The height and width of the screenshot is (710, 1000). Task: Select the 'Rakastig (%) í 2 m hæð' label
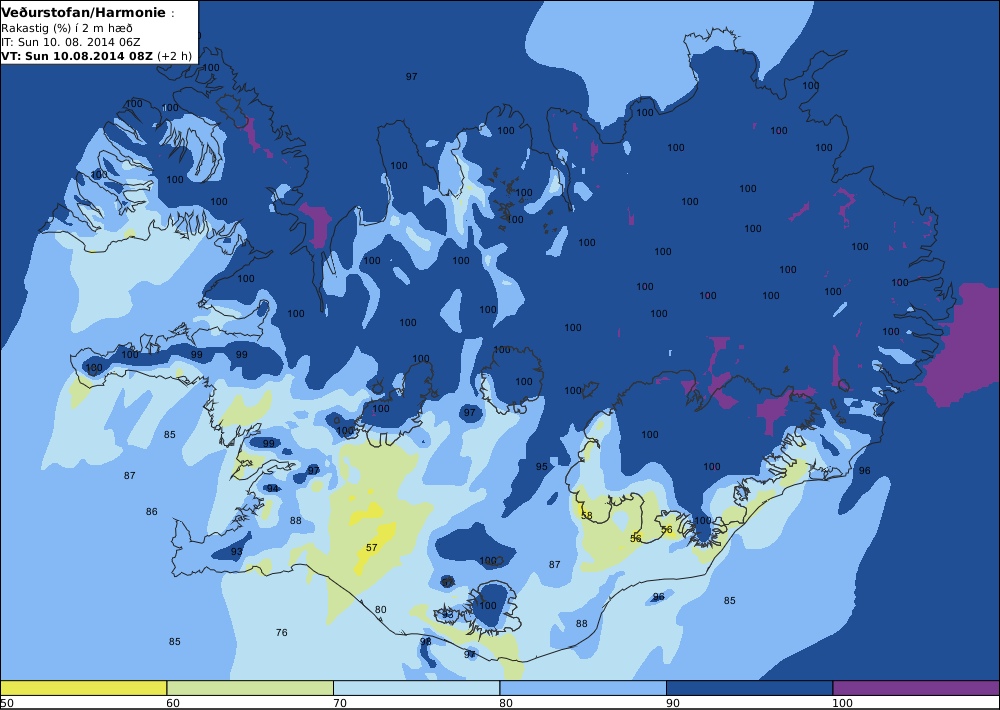(67, 28)
